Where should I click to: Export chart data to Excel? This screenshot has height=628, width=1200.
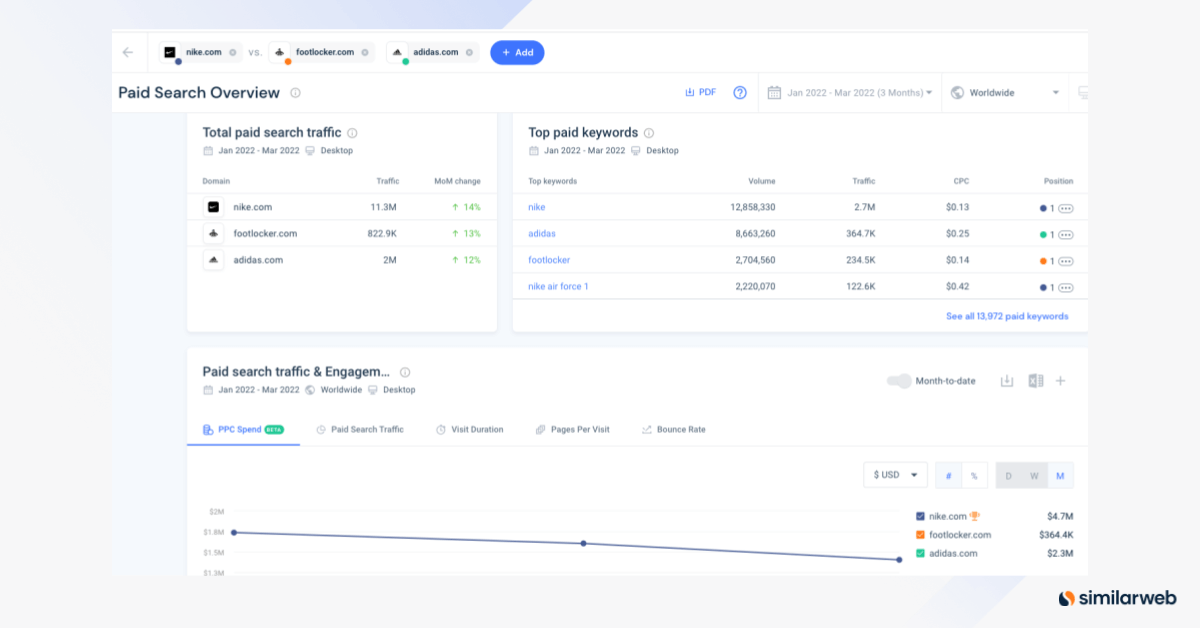tap(1035, 381)
